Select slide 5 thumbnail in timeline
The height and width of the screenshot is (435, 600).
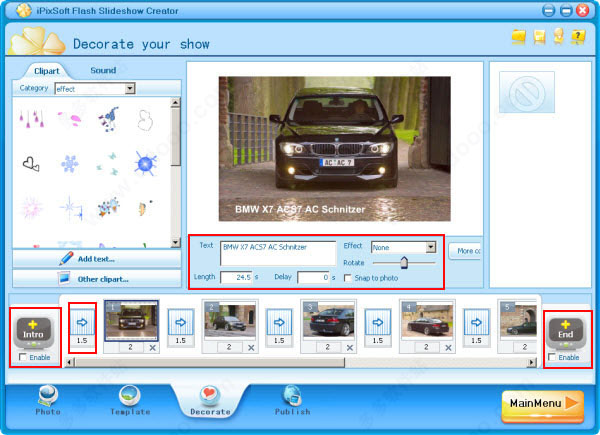(x=518, y=320)
